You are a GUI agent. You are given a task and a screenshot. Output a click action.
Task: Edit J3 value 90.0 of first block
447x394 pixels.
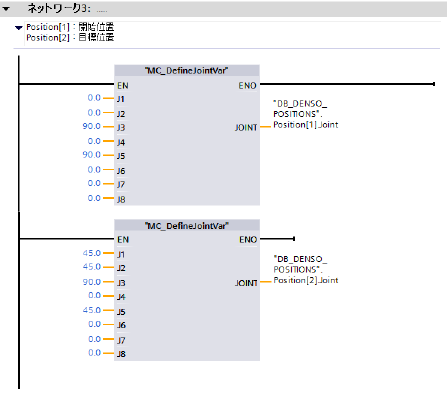92,126
